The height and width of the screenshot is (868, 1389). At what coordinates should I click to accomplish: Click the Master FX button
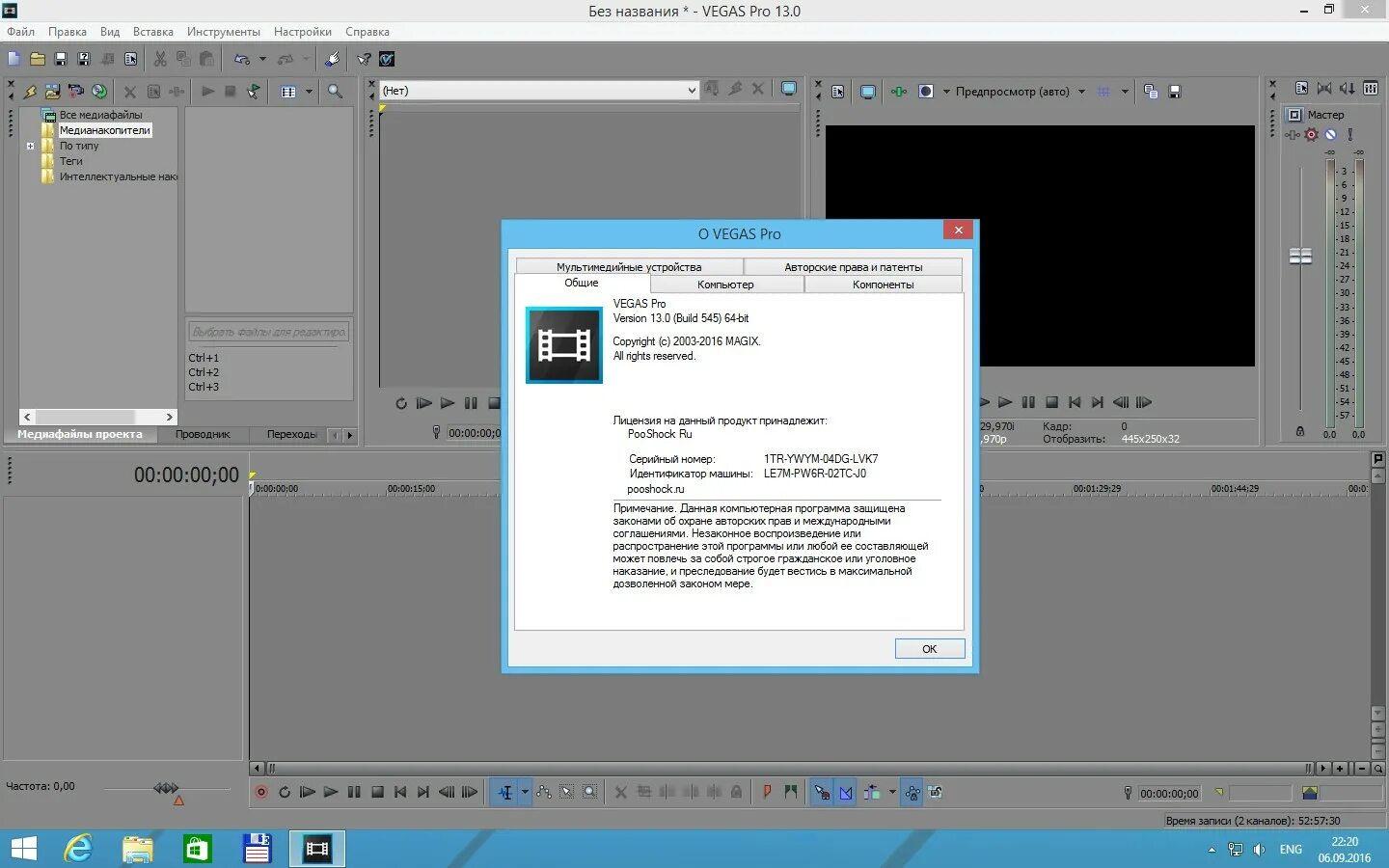pyautogui.click(x=1293, y=135)
